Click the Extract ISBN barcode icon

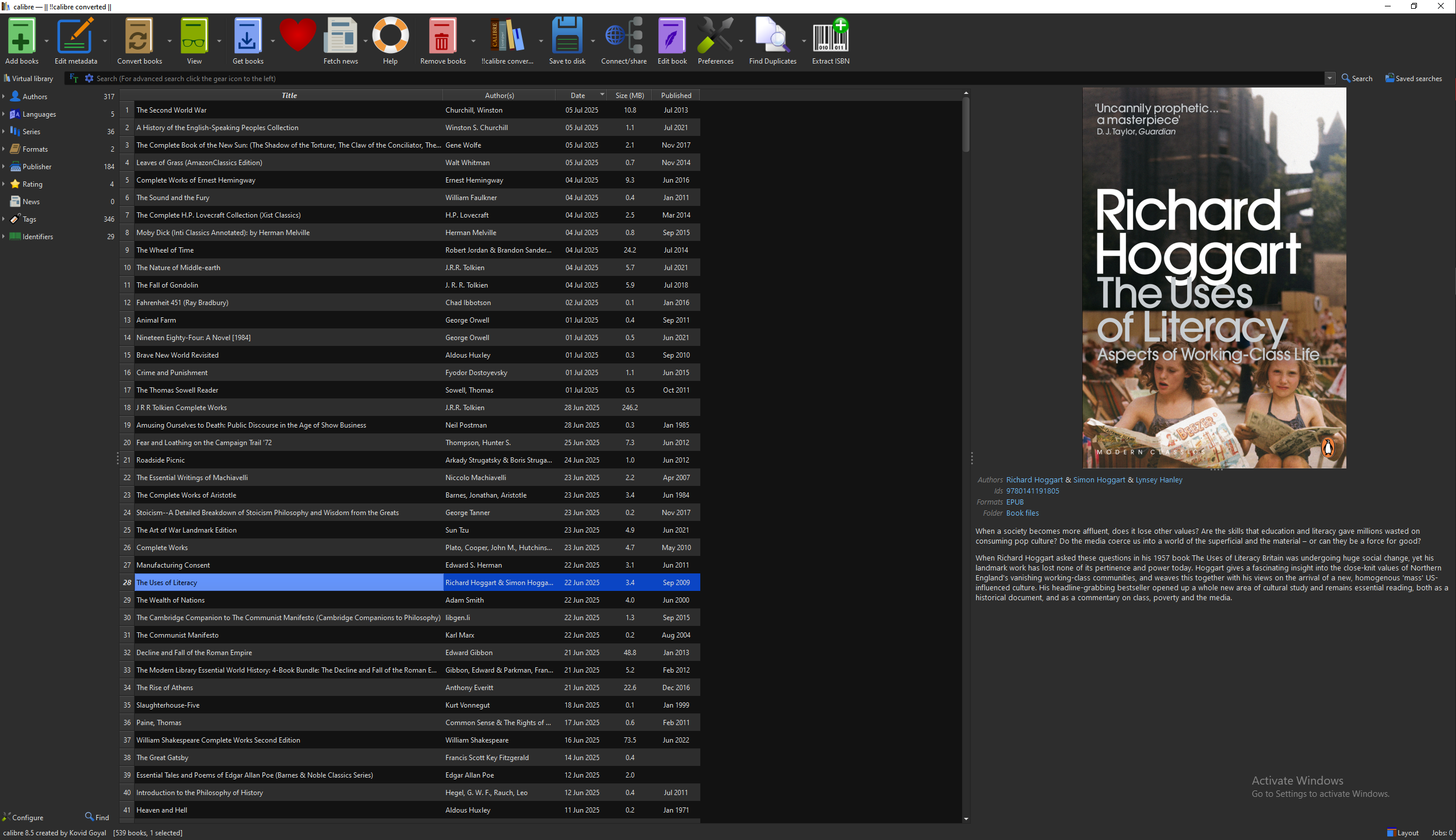click(x=831, y=36)
